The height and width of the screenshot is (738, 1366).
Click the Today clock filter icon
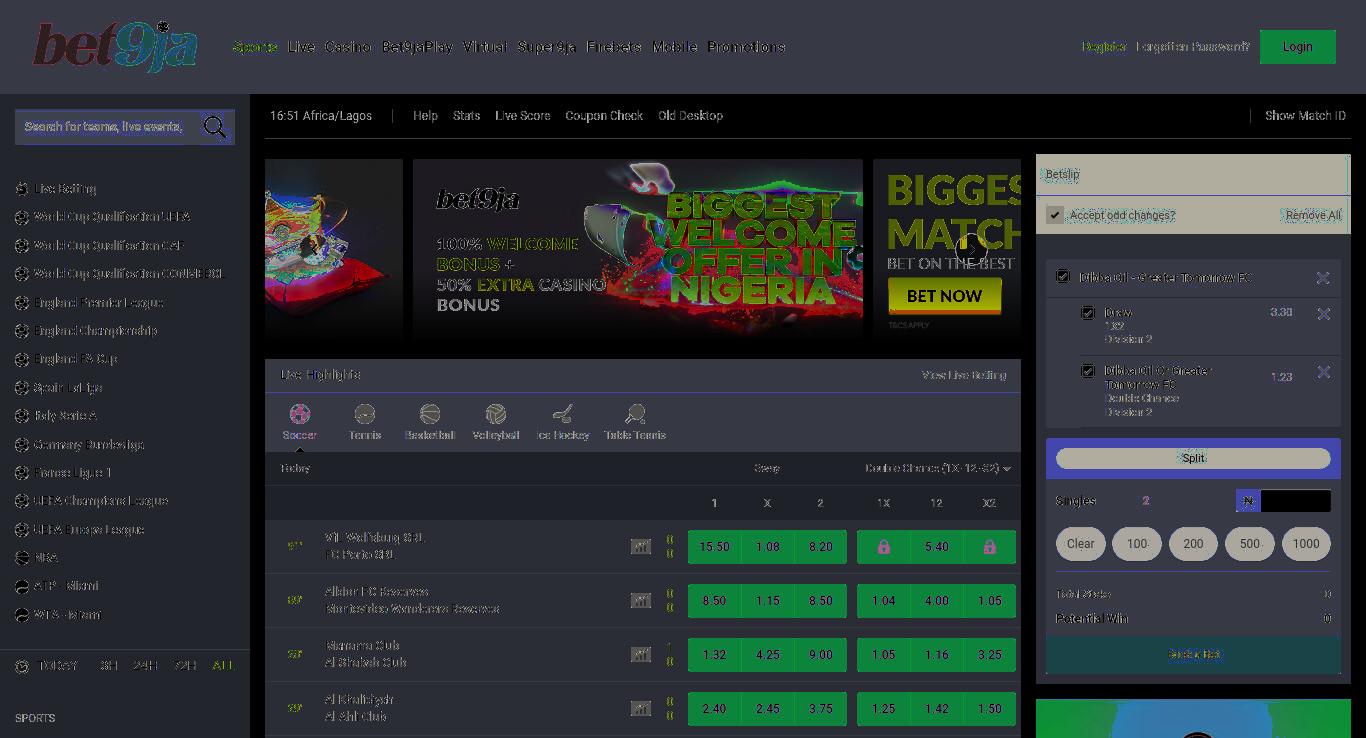tap(22, 665)
